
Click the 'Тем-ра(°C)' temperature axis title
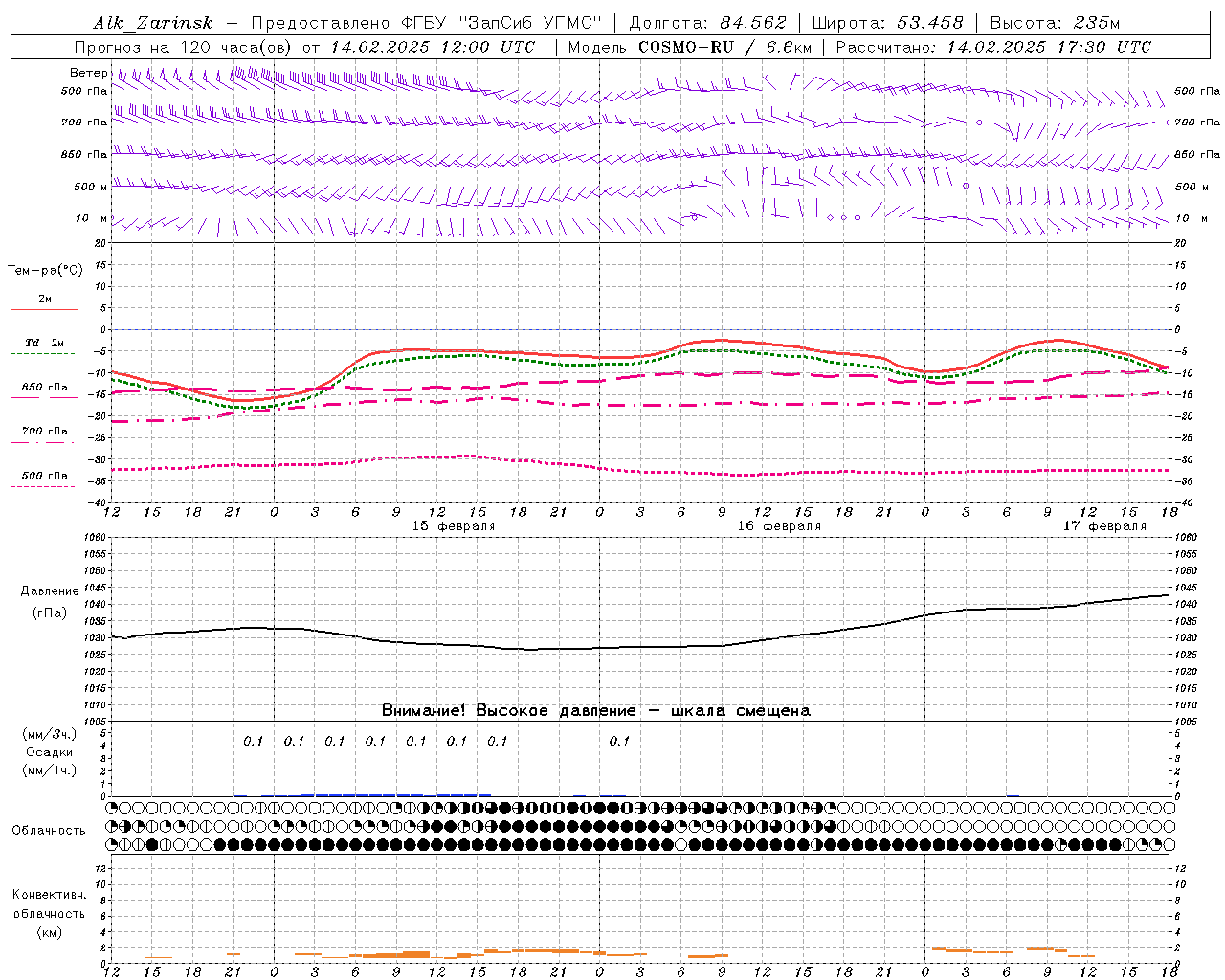point(45,271)
